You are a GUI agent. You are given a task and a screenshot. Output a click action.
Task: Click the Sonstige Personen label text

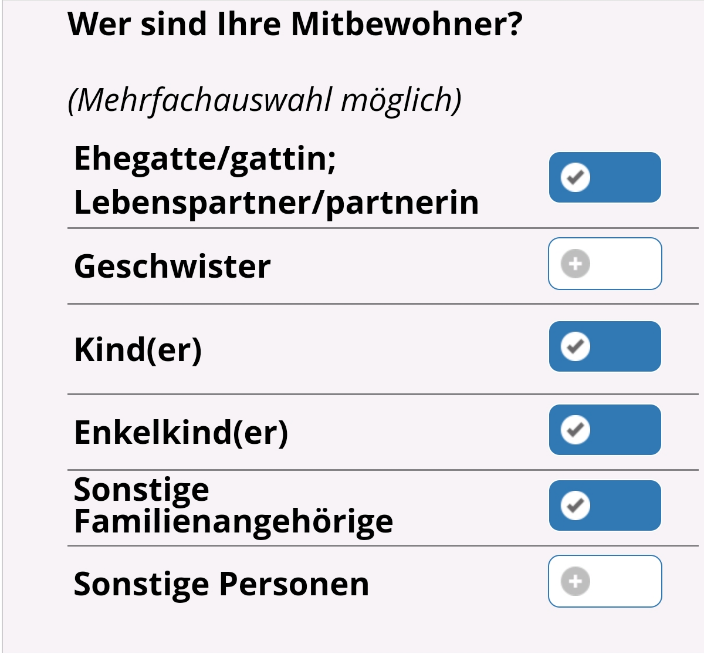[x=221, y=583]
